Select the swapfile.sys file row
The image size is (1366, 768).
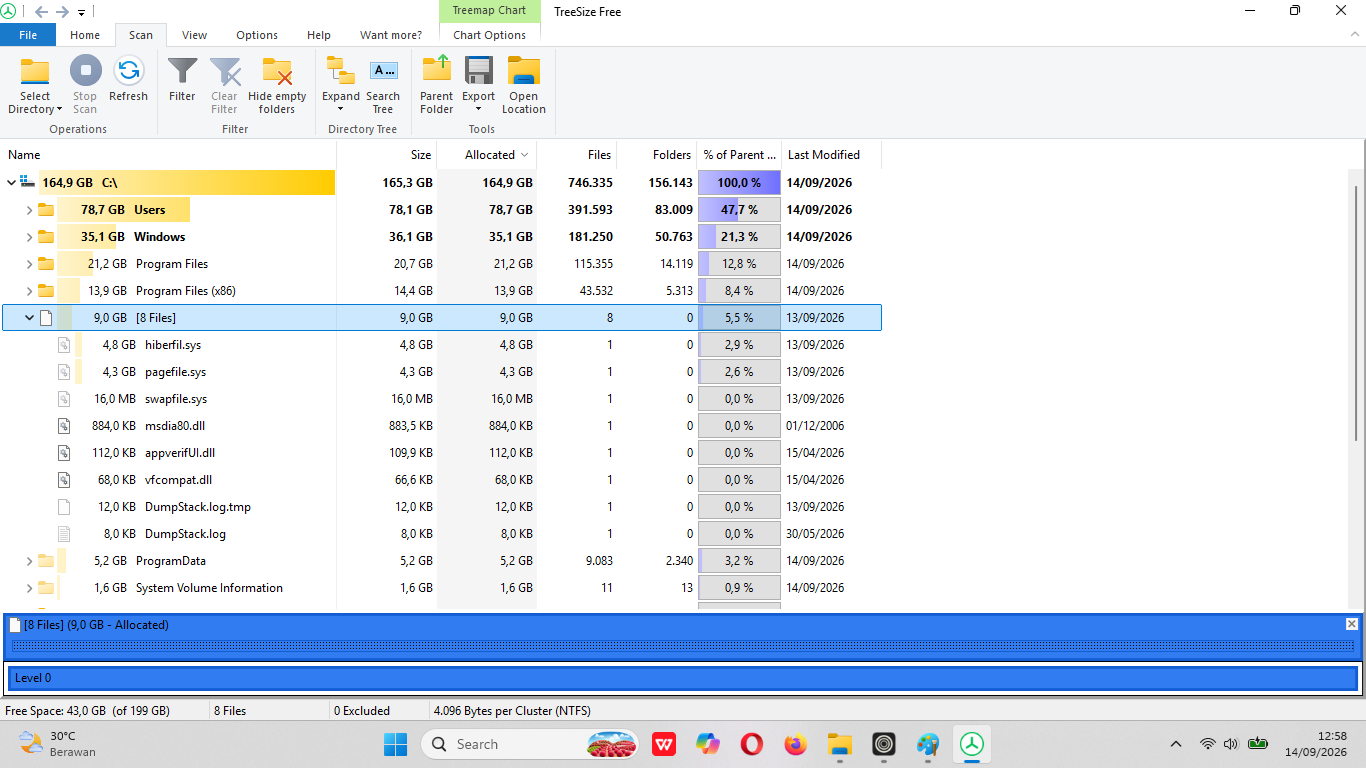click(441, 399)
